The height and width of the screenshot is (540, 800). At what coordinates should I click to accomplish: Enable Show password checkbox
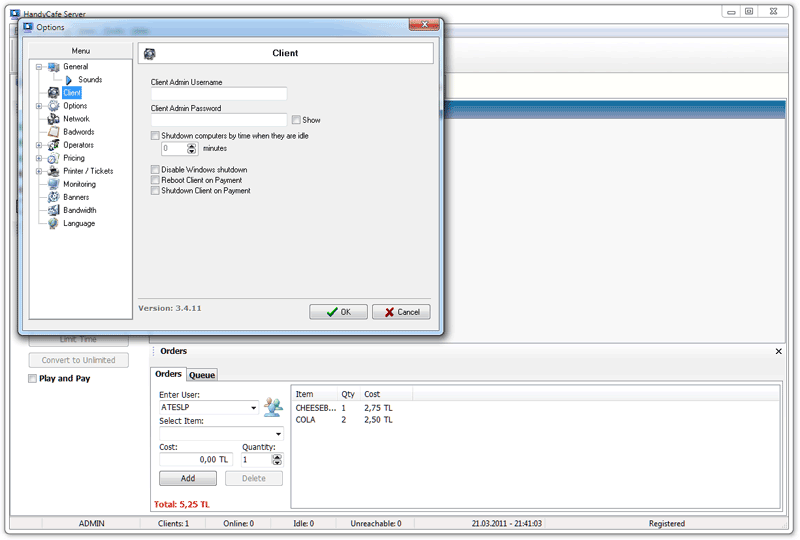pyautogui.click(x=297, y=120)
